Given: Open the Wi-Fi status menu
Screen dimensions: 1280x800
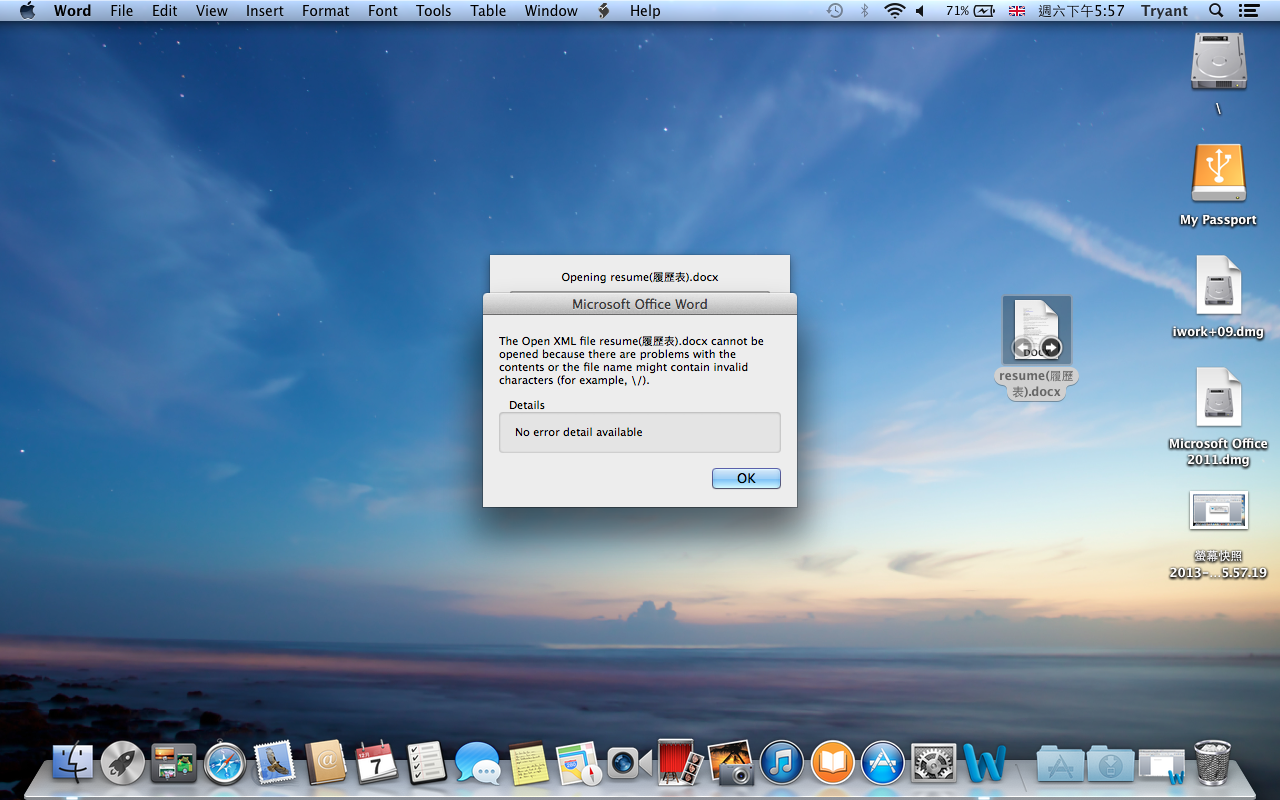Looking at the screenshot, I should pyautogui.click(x=895, y=11).
